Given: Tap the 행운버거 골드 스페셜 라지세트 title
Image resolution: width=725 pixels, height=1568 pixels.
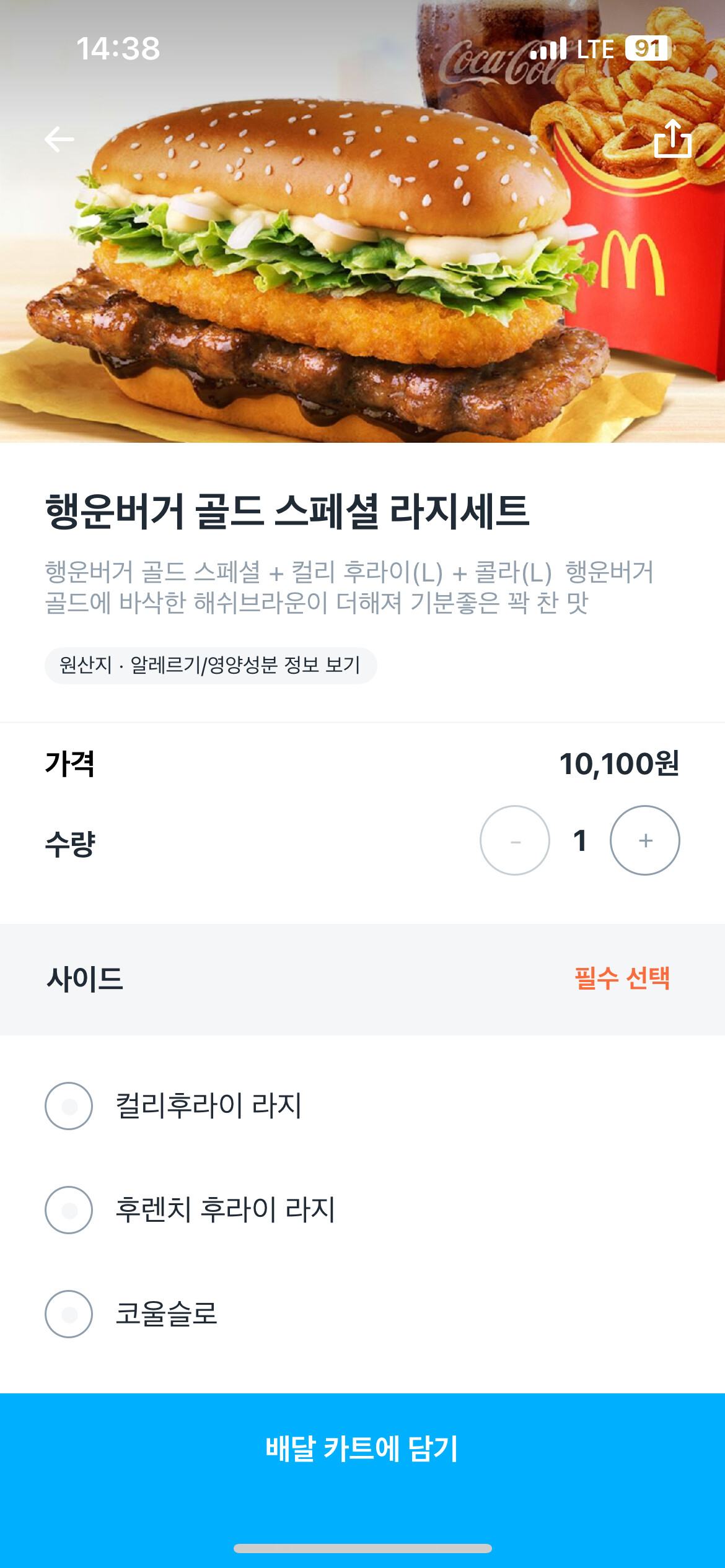Looking at the screenshot, I should [287, 512].
